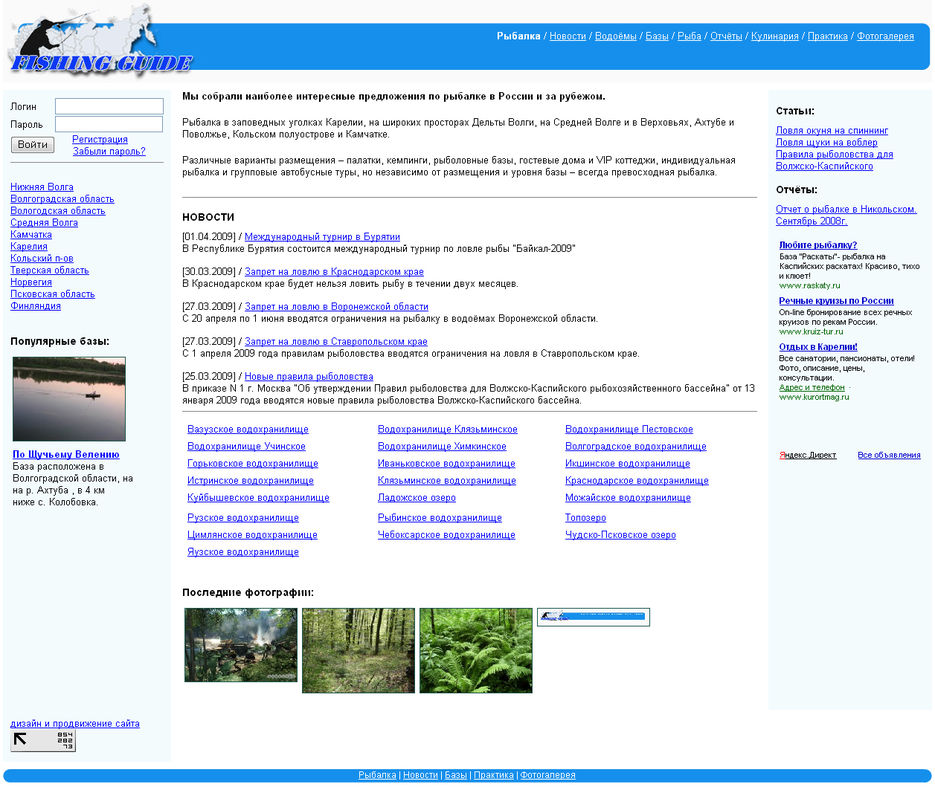
Task: Click the visitor counter icon
Action: pyautogui.click(x=43, y=741)
